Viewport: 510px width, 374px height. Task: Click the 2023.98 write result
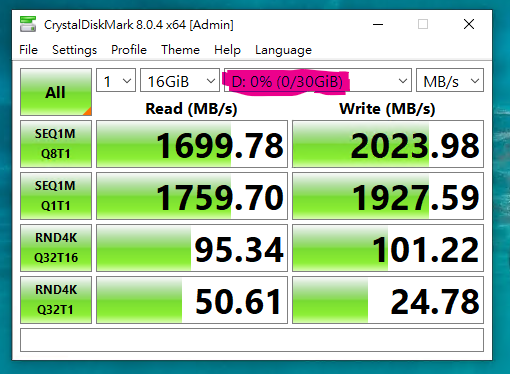388,144
